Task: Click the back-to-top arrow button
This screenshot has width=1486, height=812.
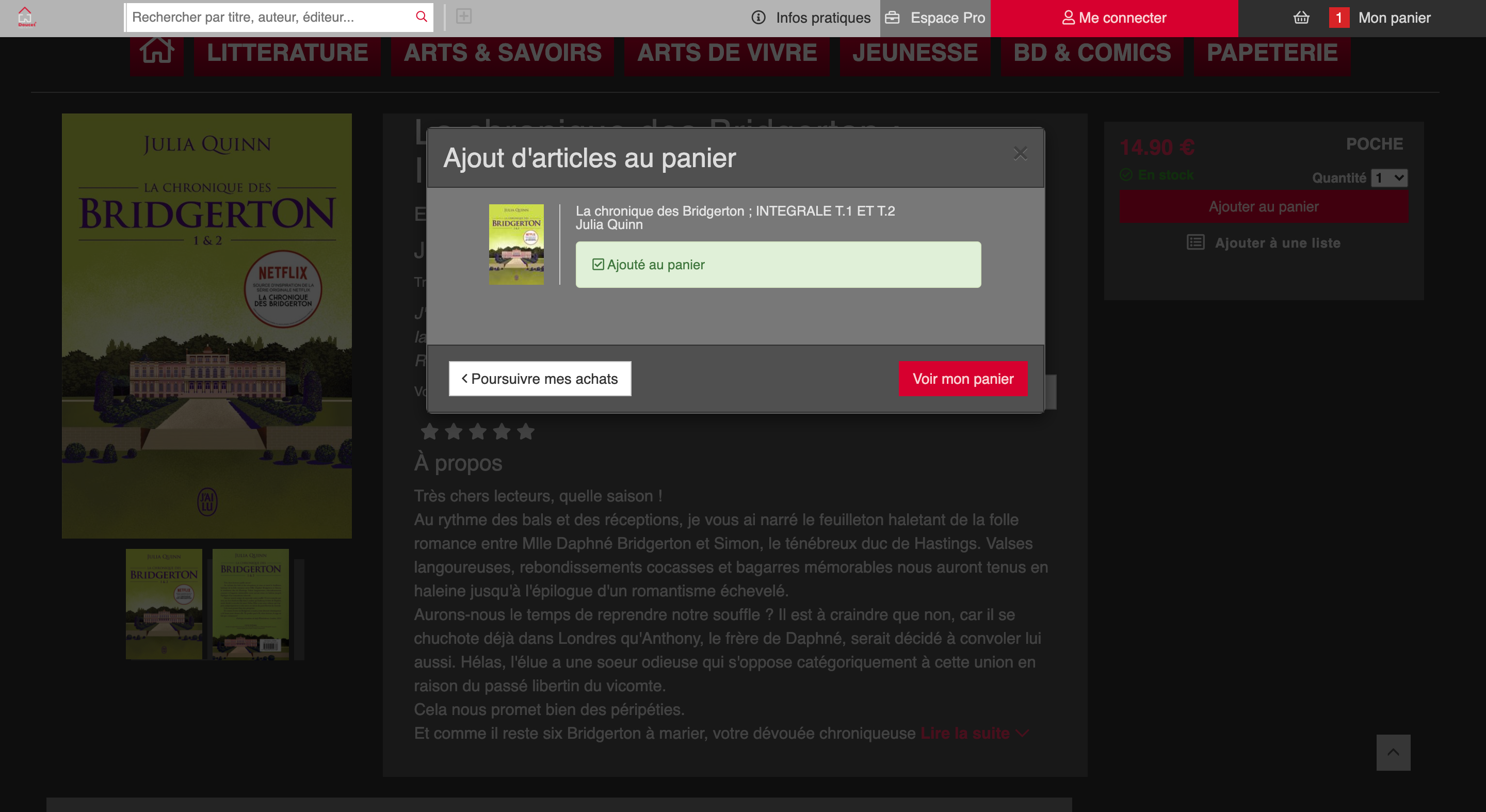Action: [x=1393, y=752]
